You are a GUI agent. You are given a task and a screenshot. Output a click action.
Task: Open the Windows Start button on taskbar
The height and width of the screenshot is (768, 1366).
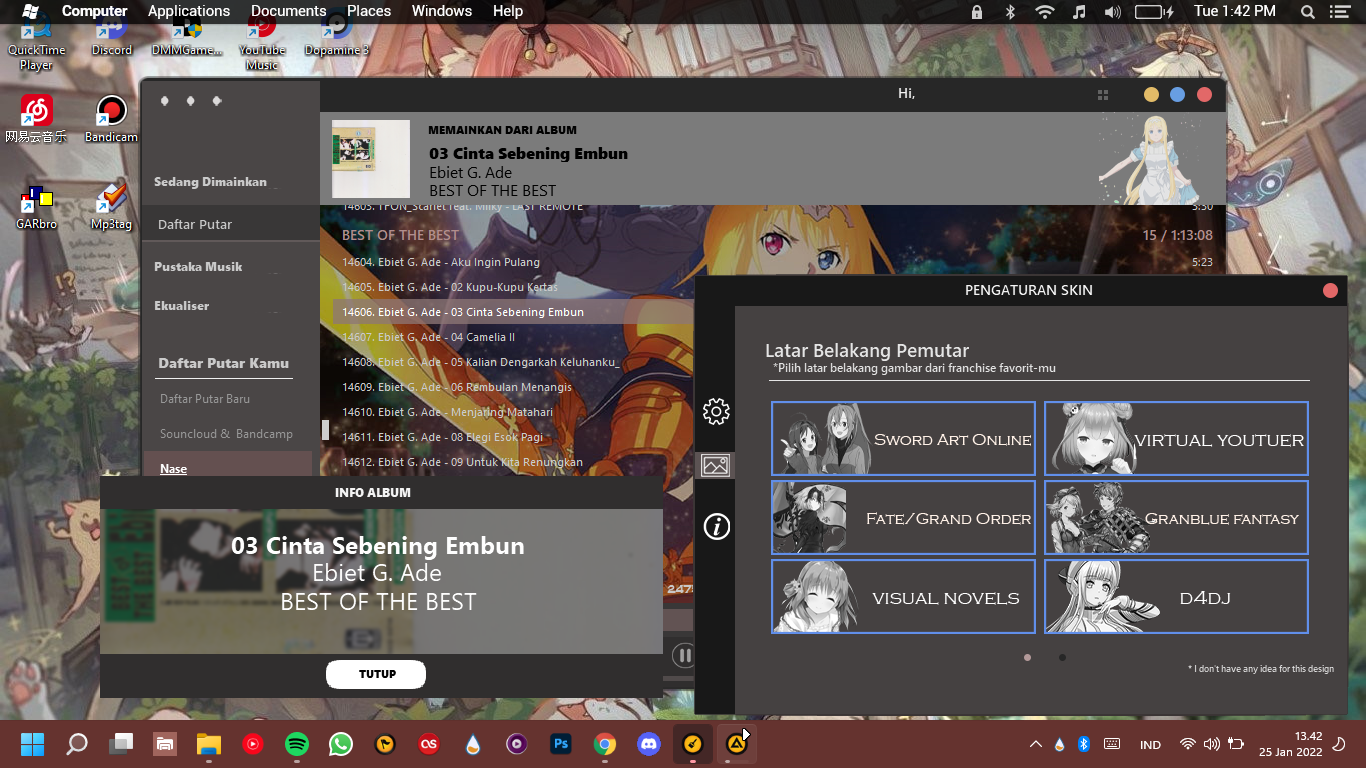point(32,744)
